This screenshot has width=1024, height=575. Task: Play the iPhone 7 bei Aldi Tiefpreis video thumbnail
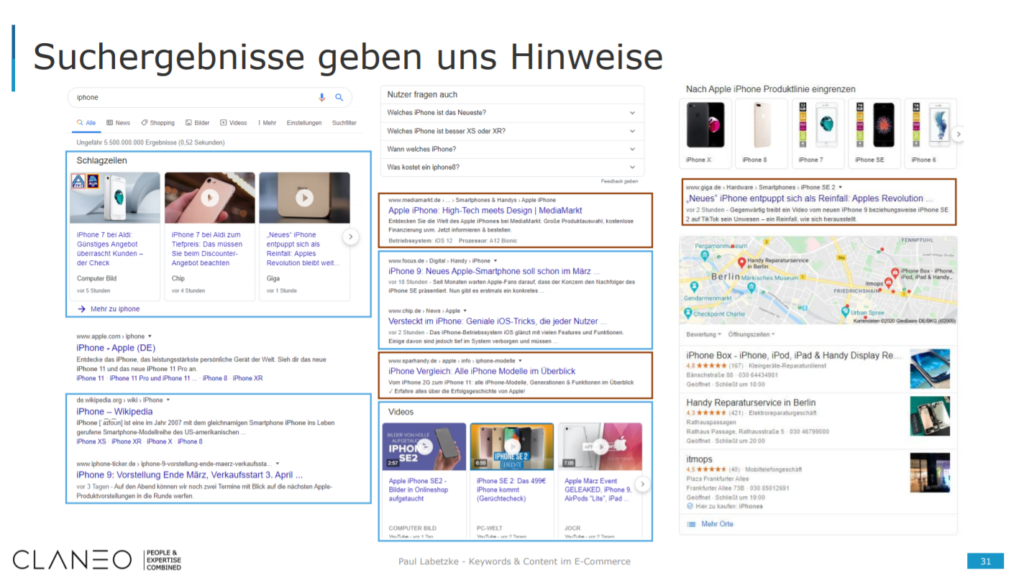[x=210, y=197]
